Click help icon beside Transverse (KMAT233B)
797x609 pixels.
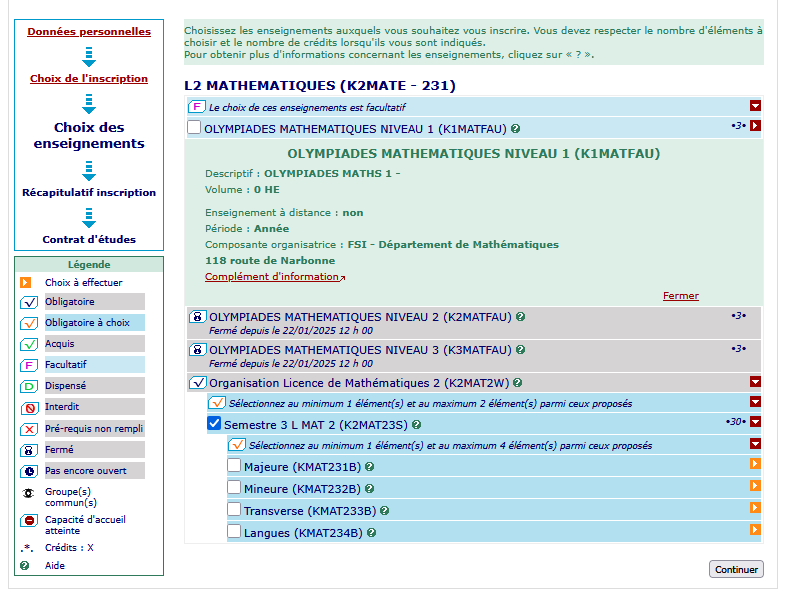coord(384,511)
